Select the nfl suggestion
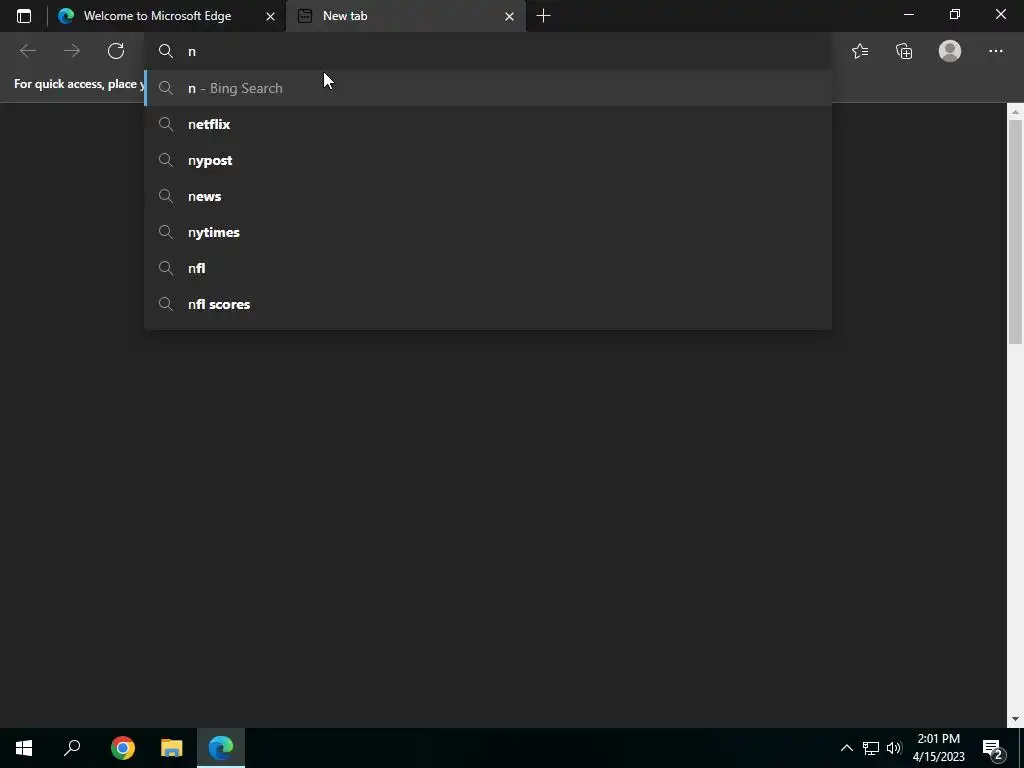 tap(488, 268)
